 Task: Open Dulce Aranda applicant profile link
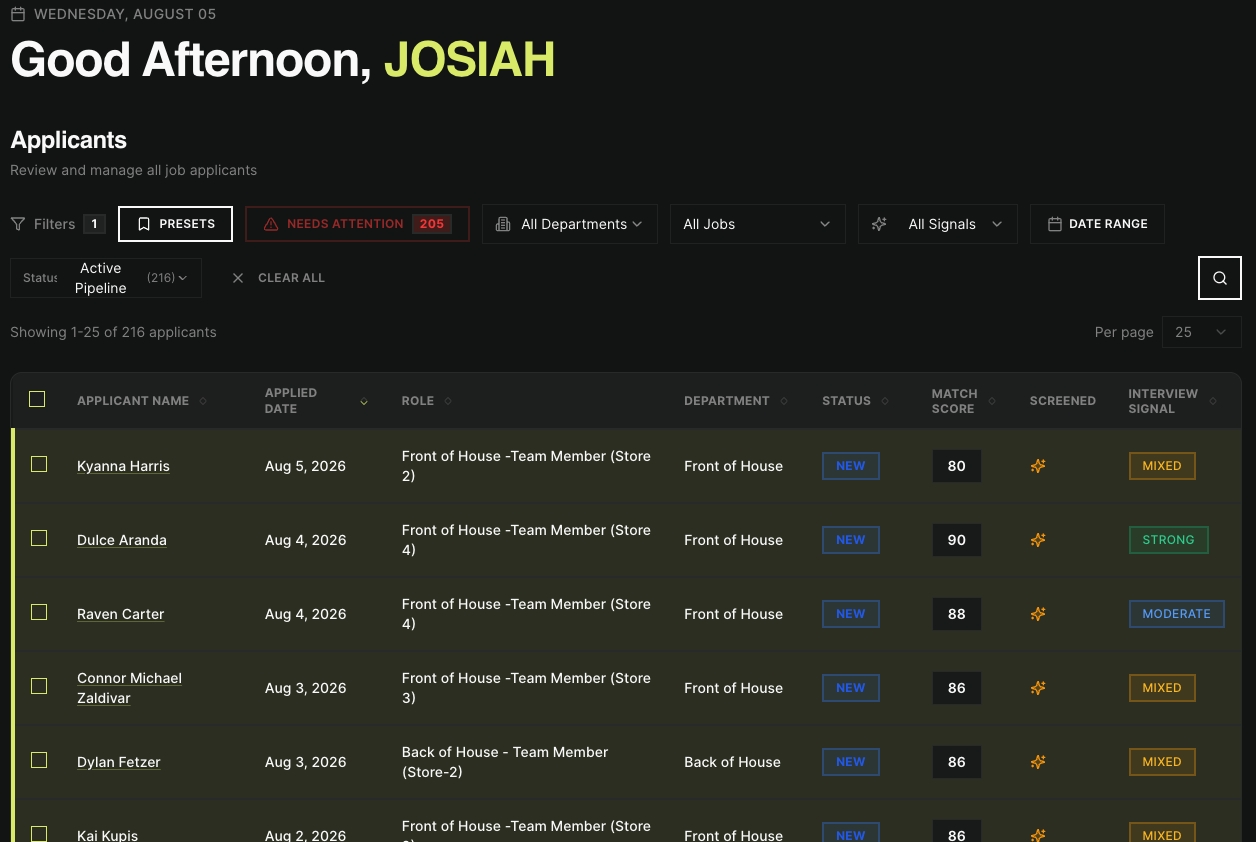[122, 540]
